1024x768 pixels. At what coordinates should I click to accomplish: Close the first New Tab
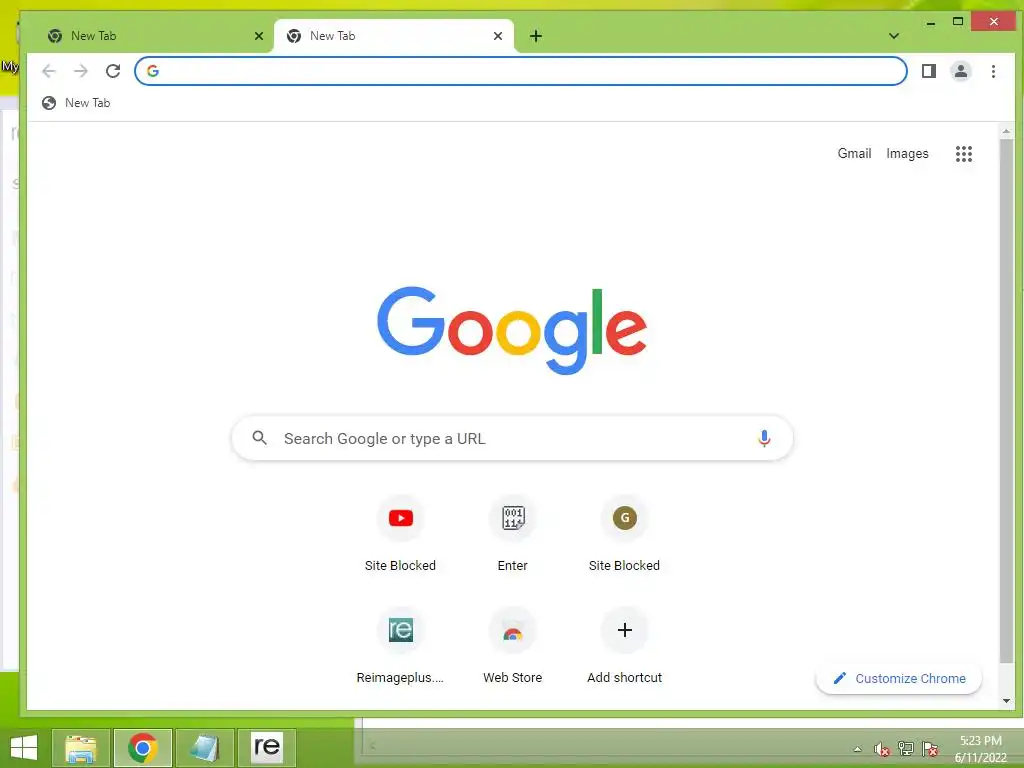(259, 36)
